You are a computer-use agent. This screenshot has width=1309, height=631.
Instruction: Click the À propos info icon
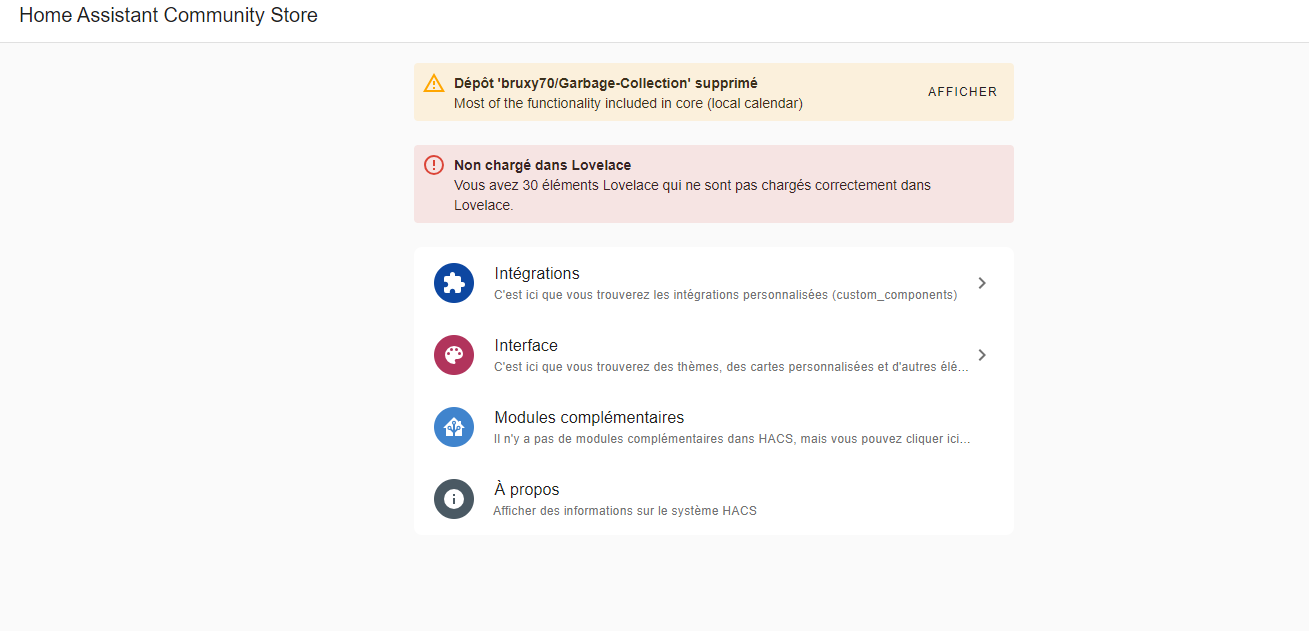[x=454, y=499]
